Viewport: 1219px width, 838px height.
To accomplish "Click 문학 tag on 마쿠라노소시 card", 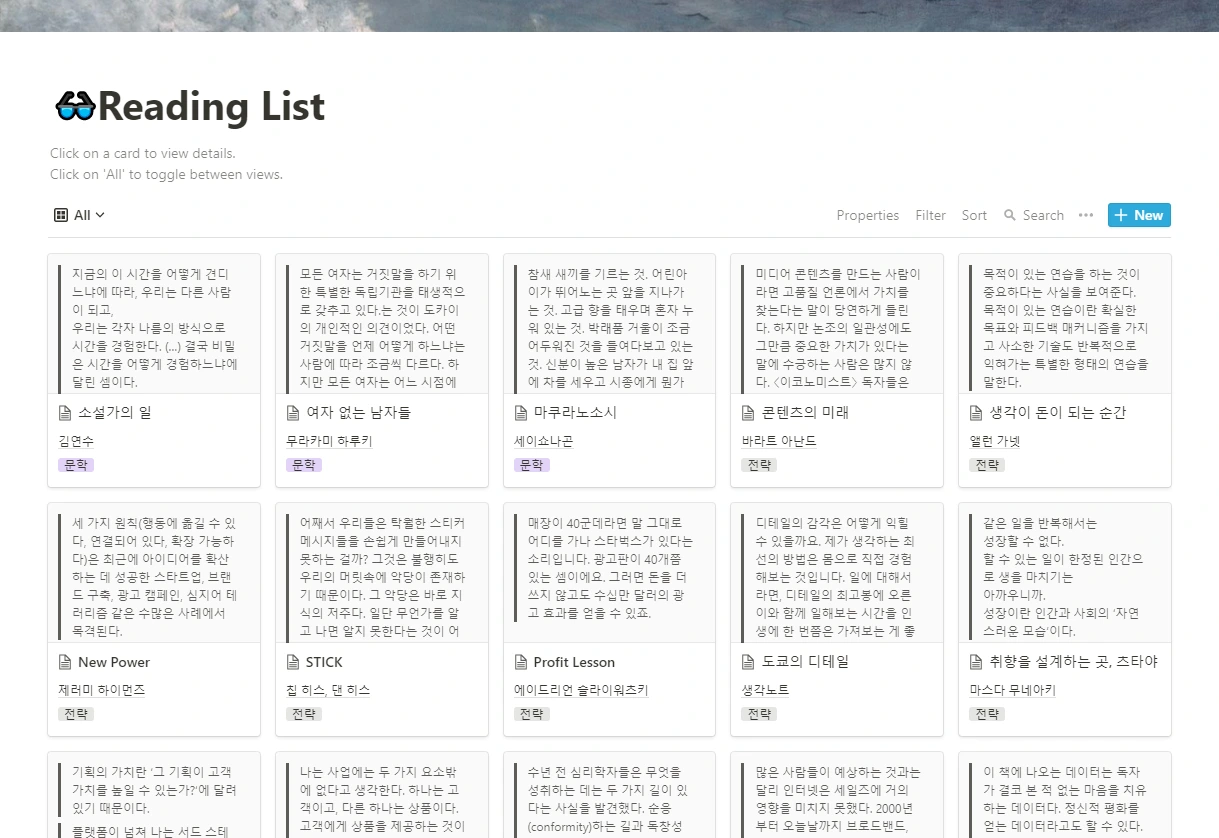I will [x=532, y=465].
